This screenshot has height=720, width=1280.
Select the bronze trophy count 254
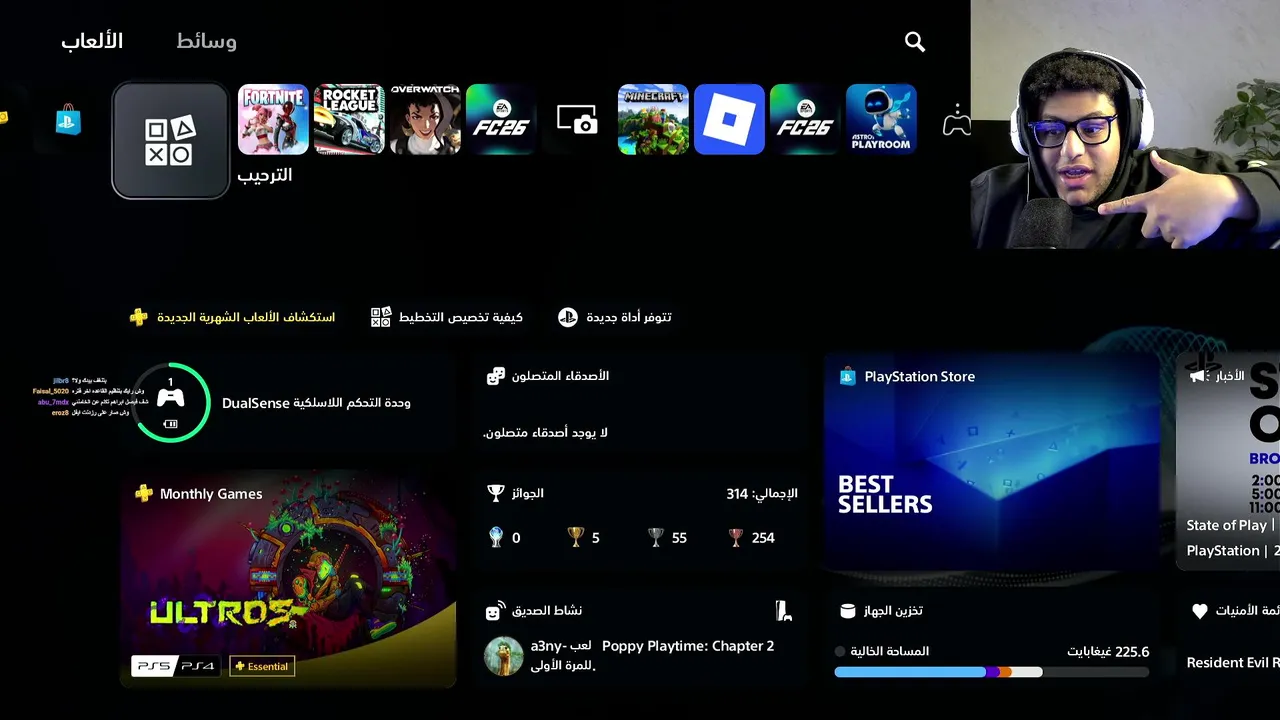click(x=751, y=537)
